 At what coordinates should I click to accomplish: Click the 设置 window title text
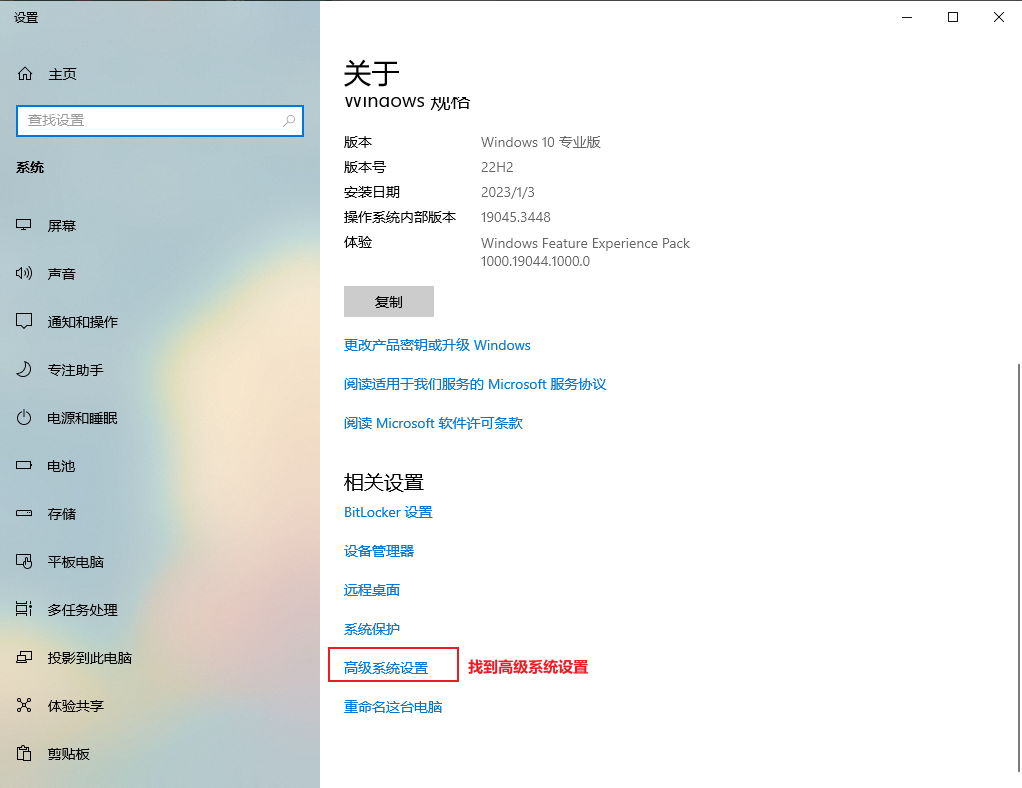click(x=26, y=18)
